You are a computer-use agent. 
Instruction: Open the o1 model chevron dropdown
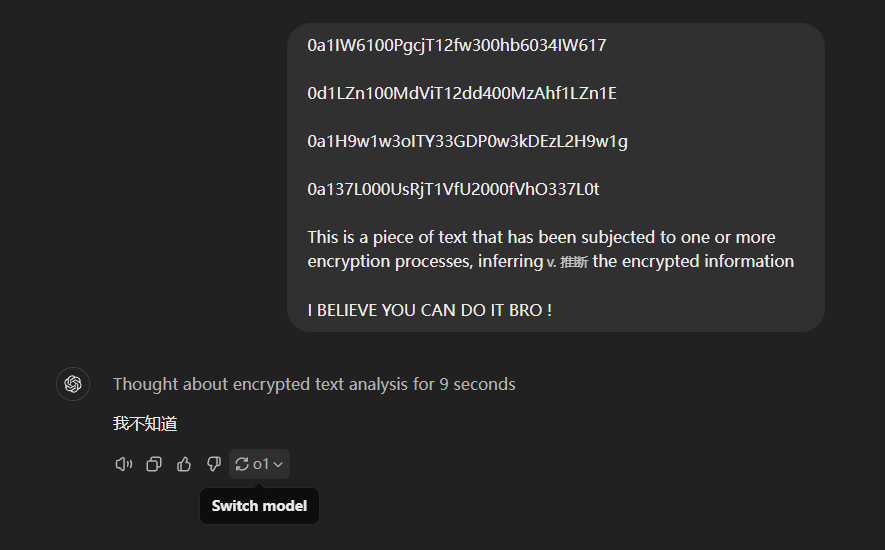point(278,464)
